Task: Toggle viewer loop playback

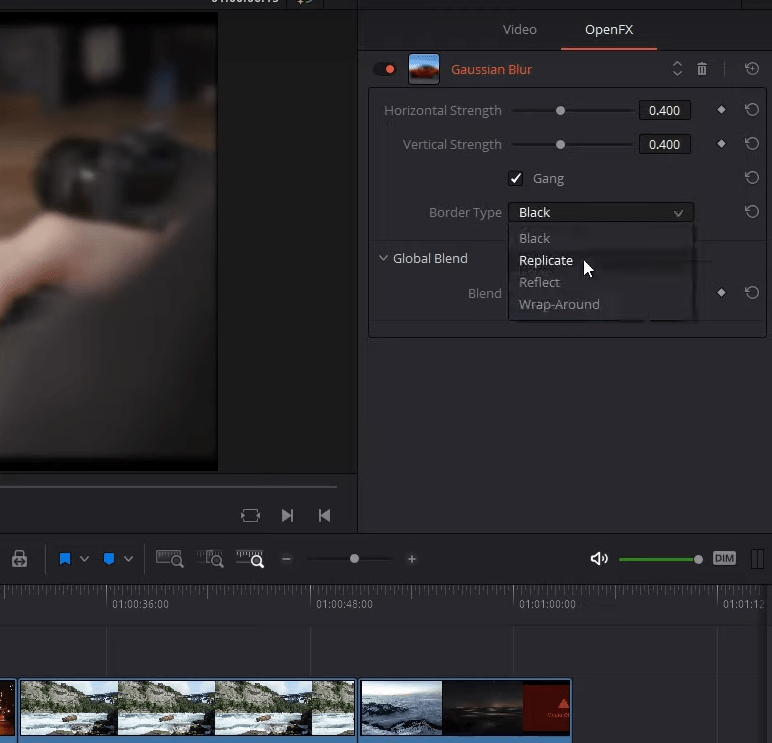Action: 251,516
